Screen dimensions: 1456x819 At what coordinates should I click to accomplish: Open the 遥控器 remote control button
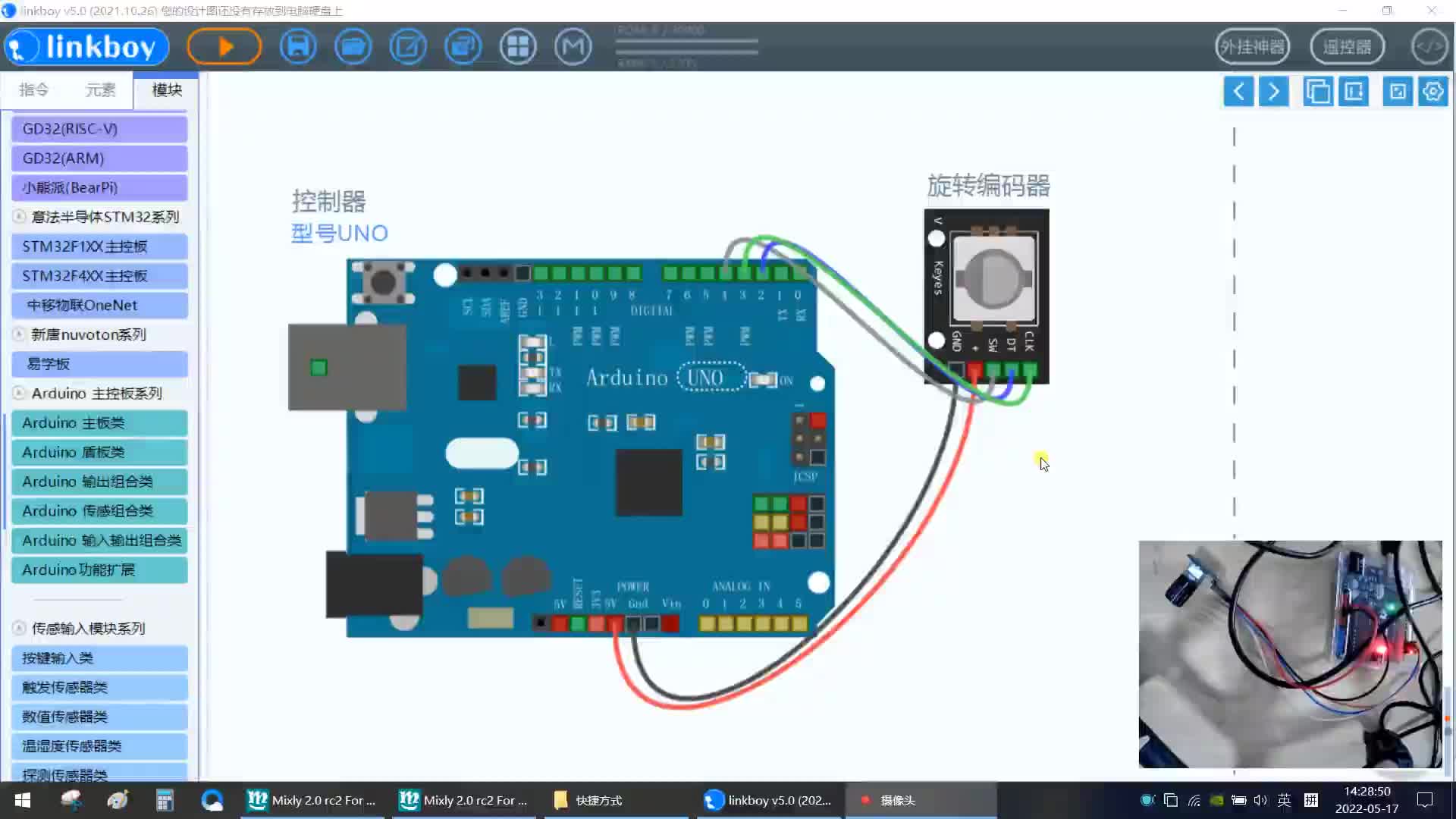[x=1348, y=47]
